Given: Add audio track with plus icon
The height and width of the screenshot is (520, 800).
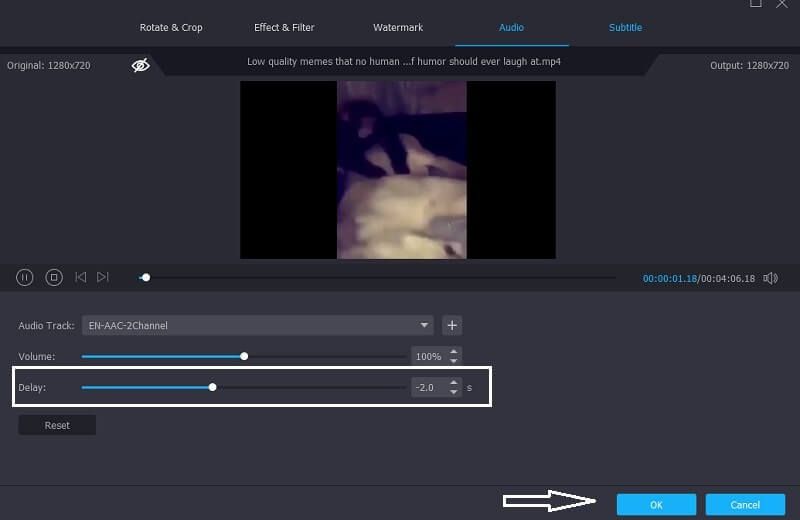Looking at the screenshot, I should point(452,326).
